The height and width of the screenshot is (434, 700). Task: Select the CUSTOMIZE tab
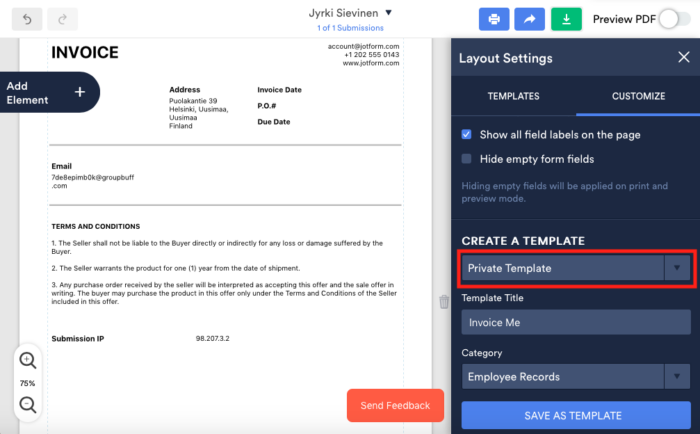coord(638,96)
